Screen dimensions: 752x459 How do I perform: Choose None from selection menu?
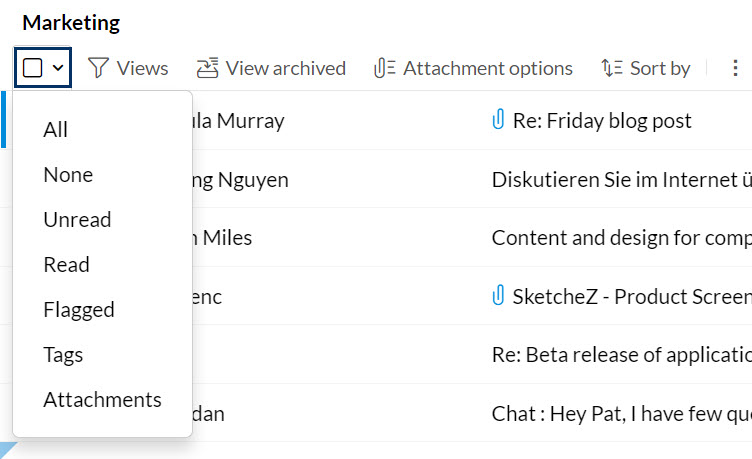[x=68, y=175]
